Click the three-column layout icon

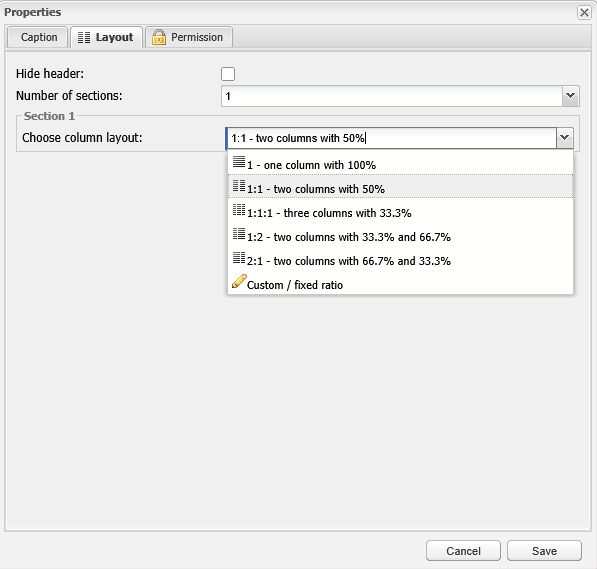click(x=239, y=210)
